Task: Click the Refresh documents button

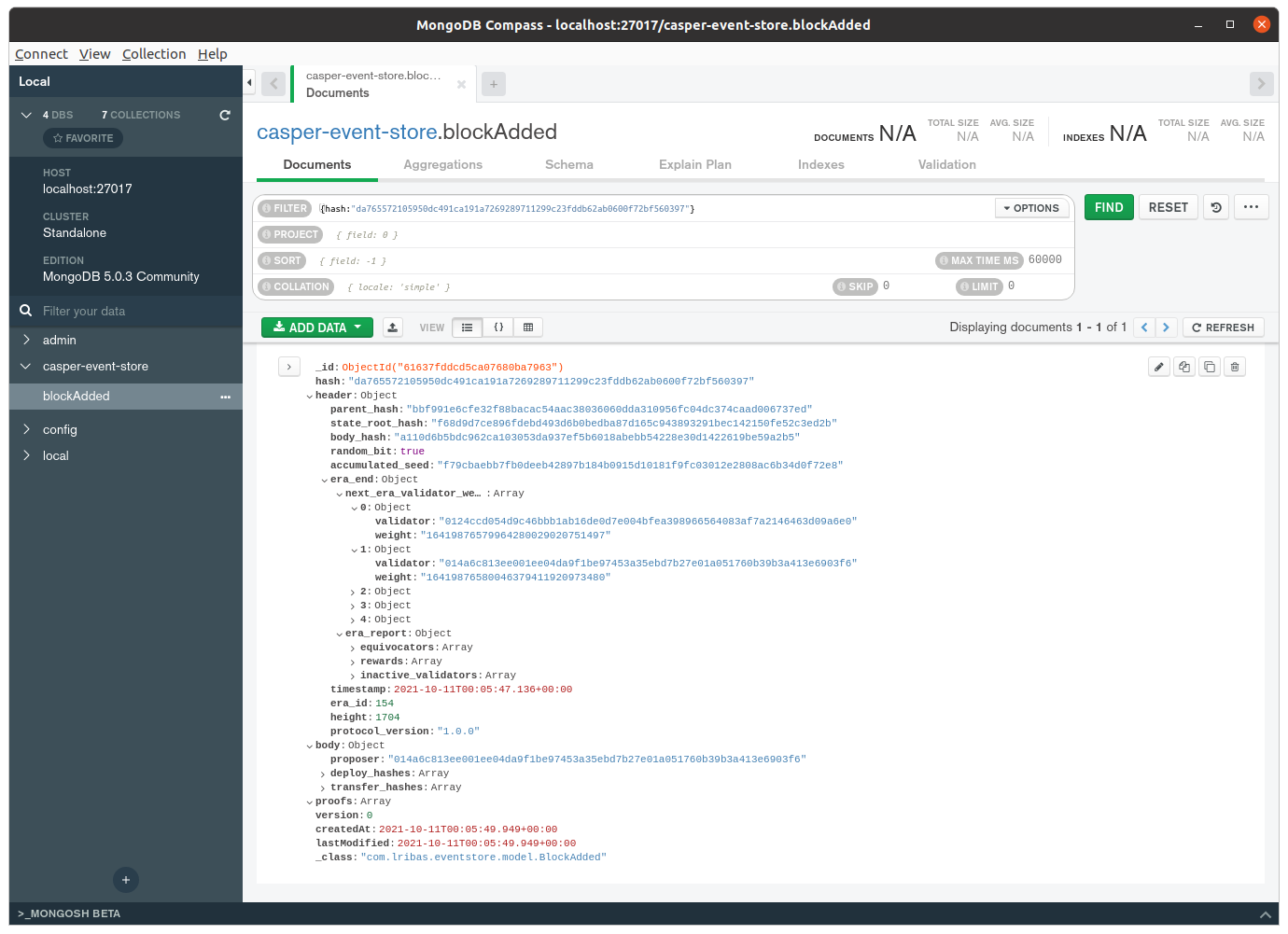Action: tap(1224, 328)
